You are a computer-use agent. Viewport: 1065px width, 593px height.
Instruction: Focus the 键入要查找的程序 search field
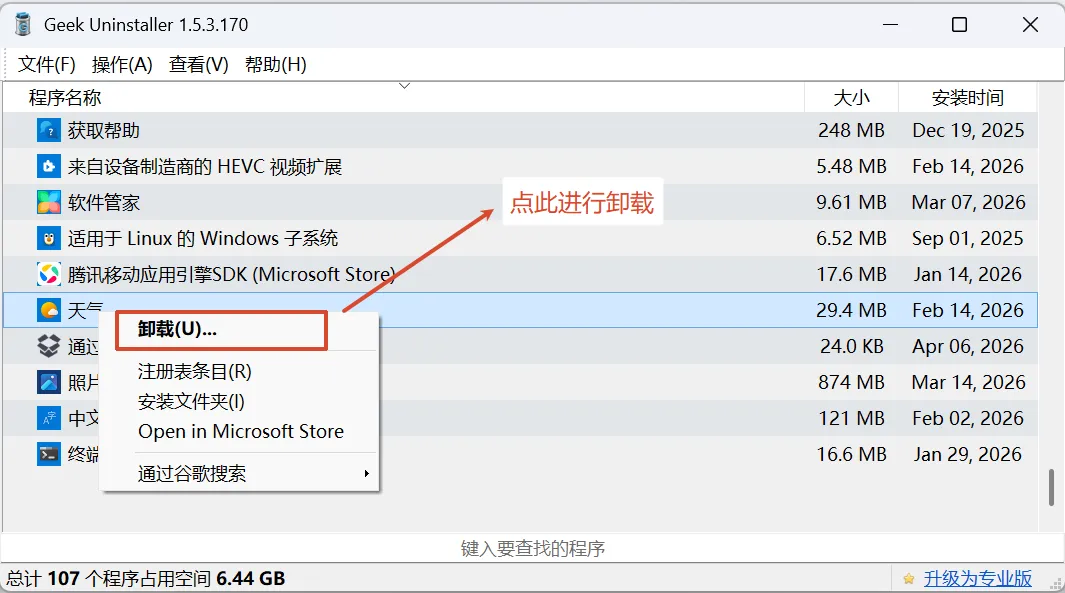[532, 548]
